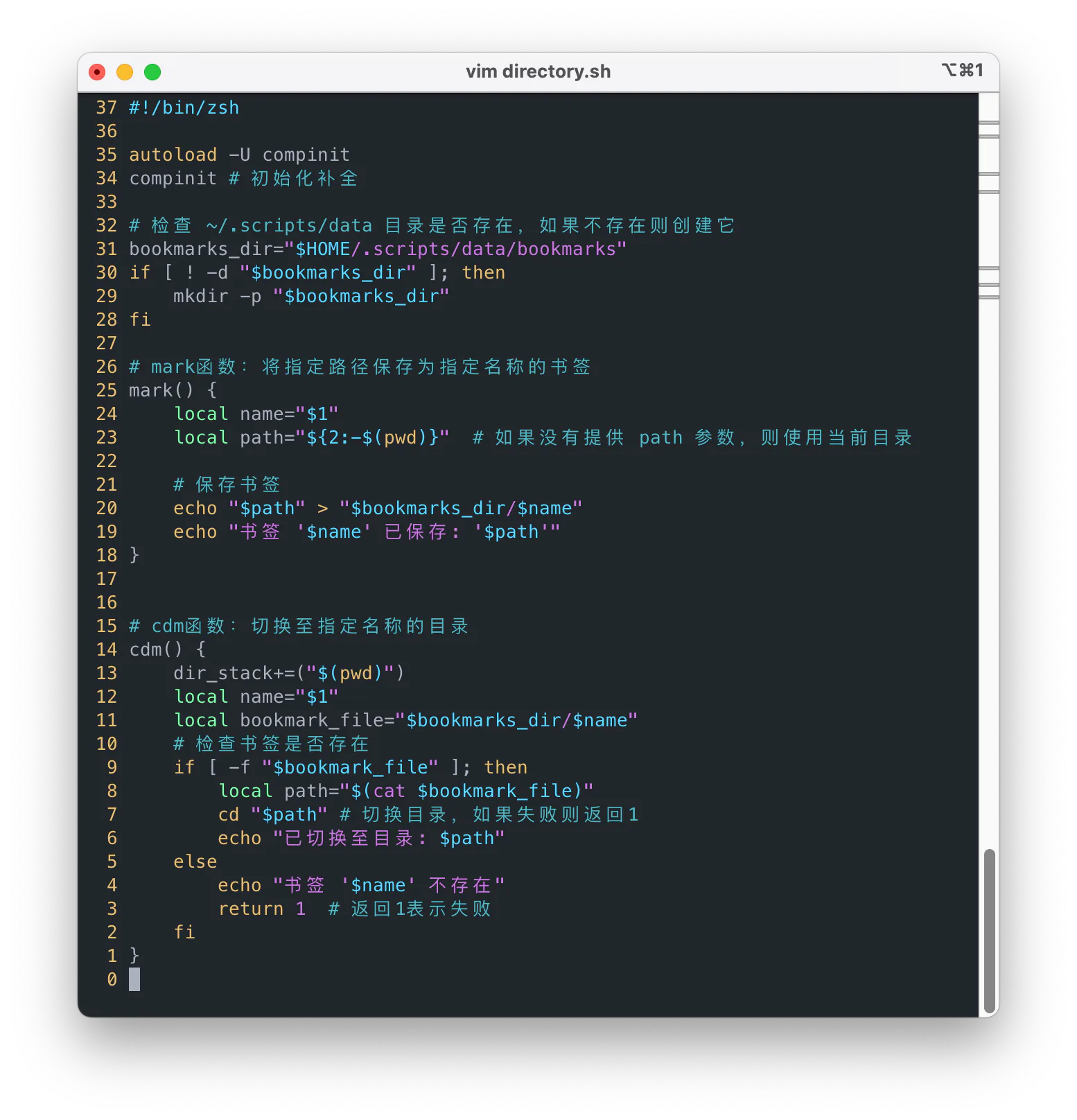Click the "# cdm函数: 切换至指定名称的目录" comment
Viewport: 1077px width, 1120px height.
pyautogui.click(x=299, y=627)
